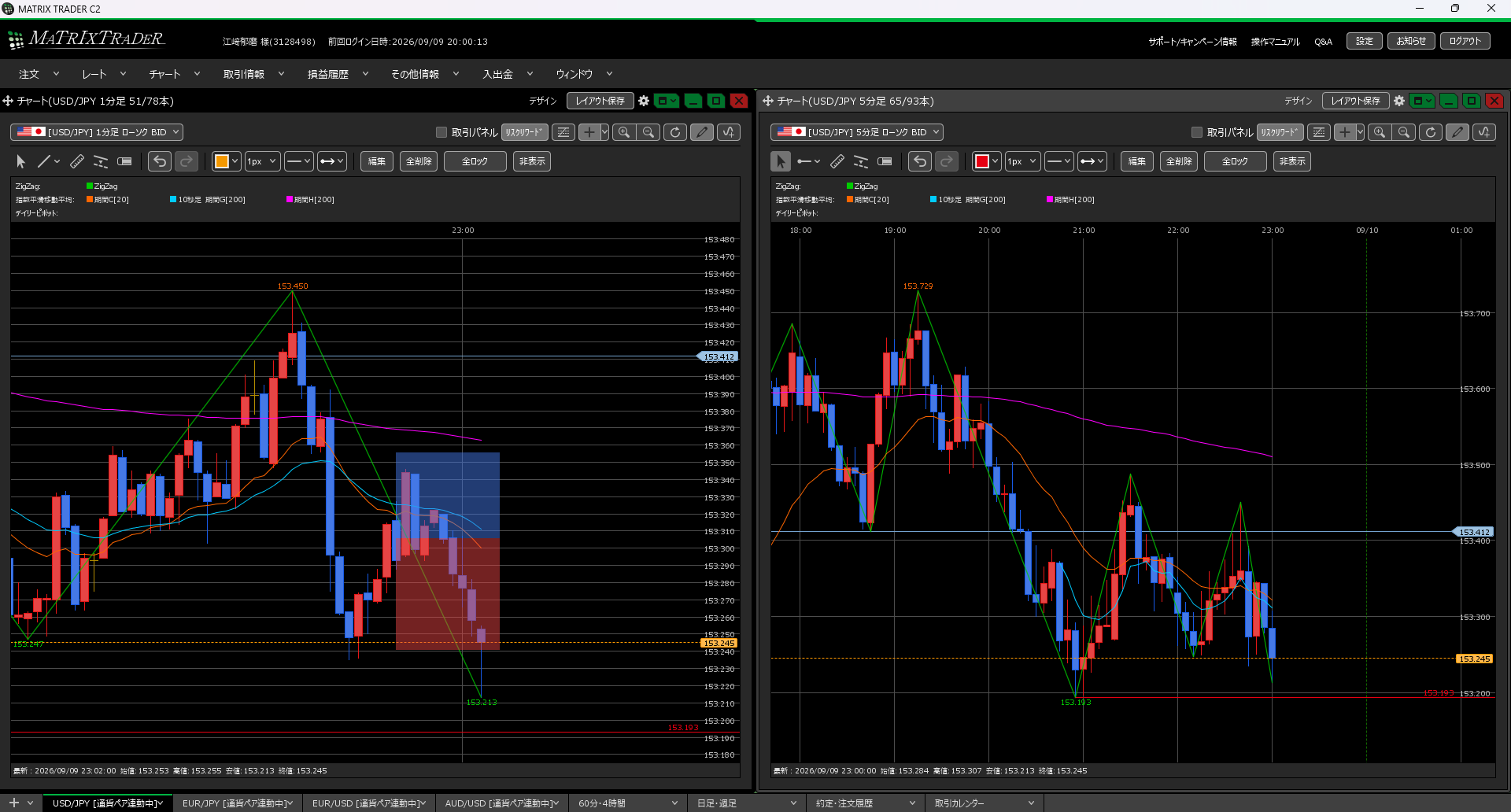This screenshot has height=812, width=1511.
Task: Expand the crosshair options arrow in the 1-minute chart
Action: (604, 132)
